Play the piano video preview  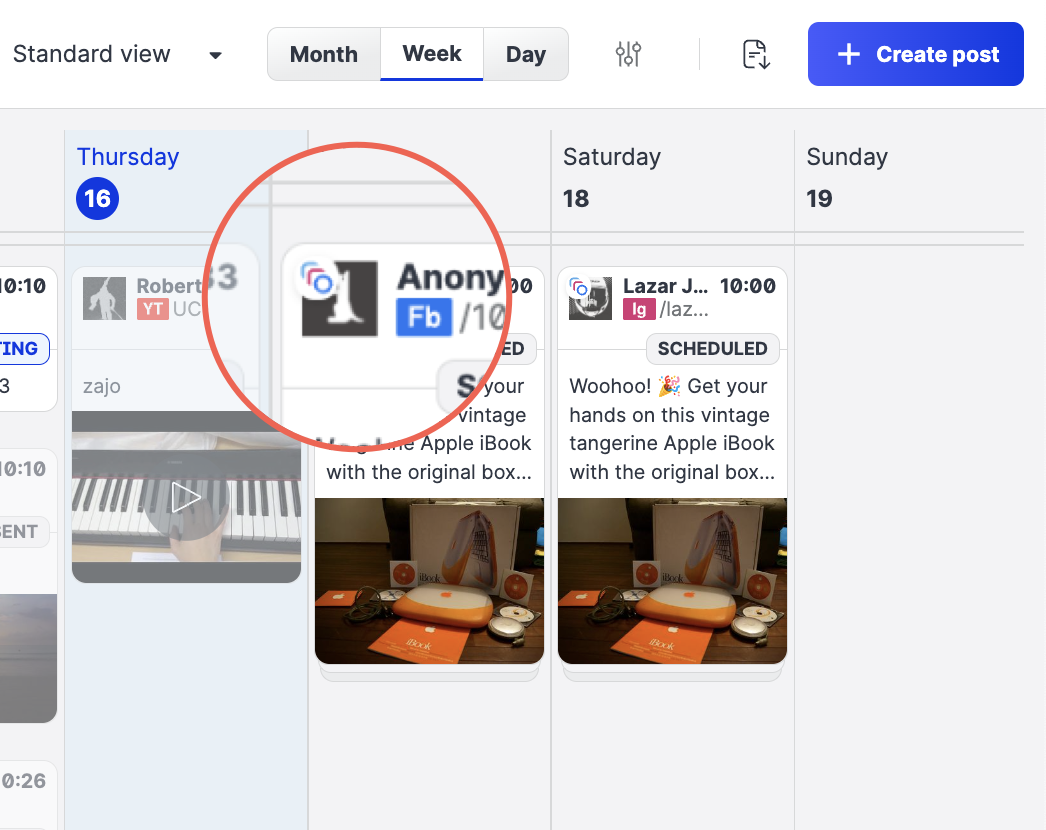pyautogui.click(x=186, y=498)
